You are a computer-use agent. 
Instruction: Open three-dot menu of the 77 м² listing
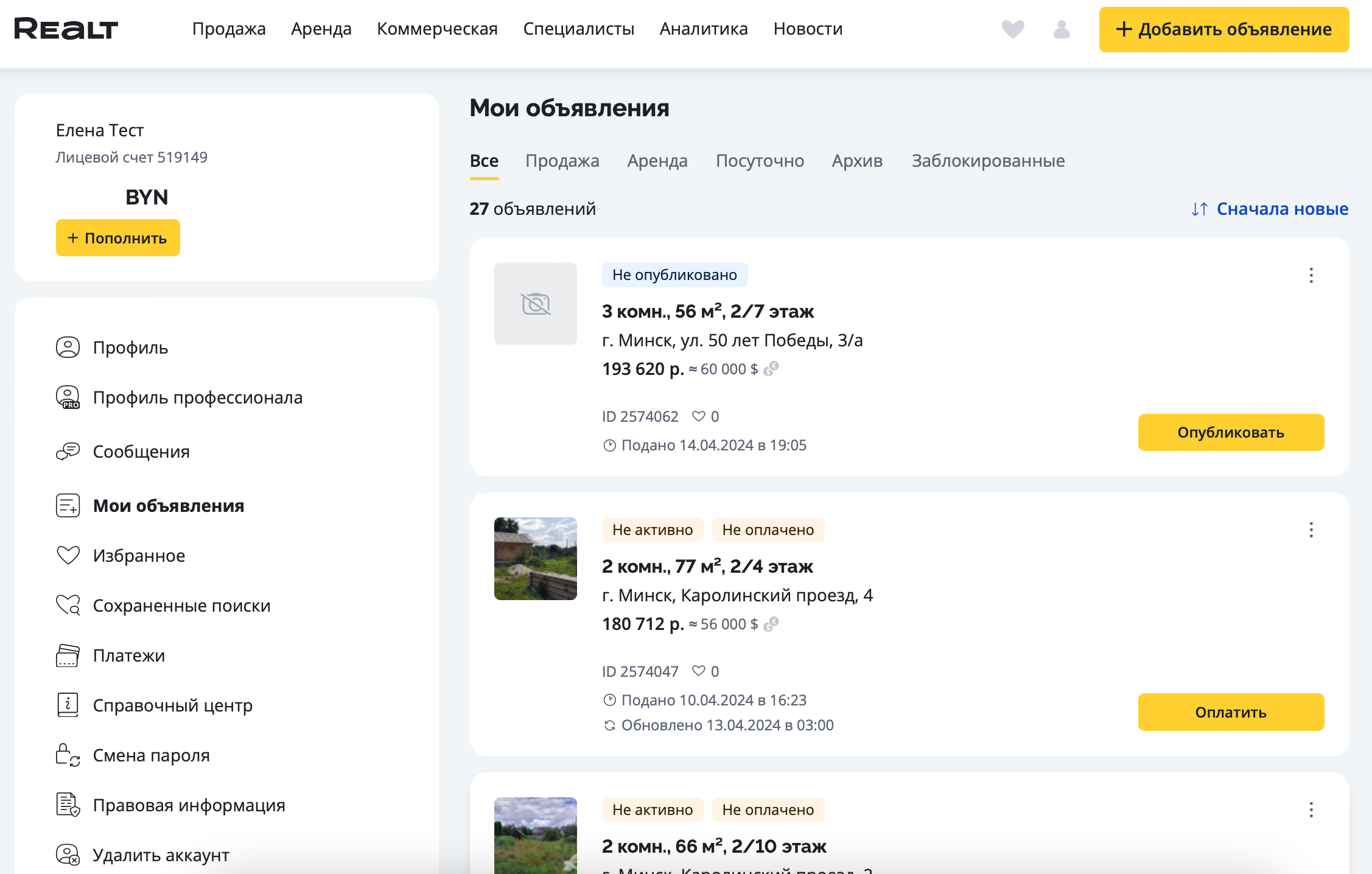click(x=1311, y=530)
